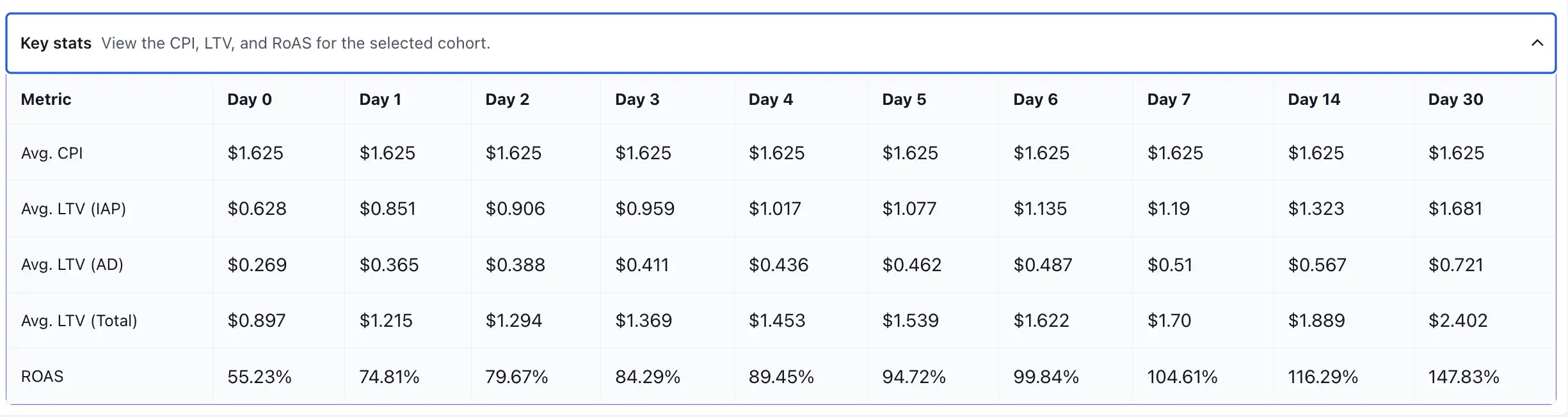Click the Metric column header
Image resolution: width=1568 pixels, height=417 pixels.
(45, 99)
